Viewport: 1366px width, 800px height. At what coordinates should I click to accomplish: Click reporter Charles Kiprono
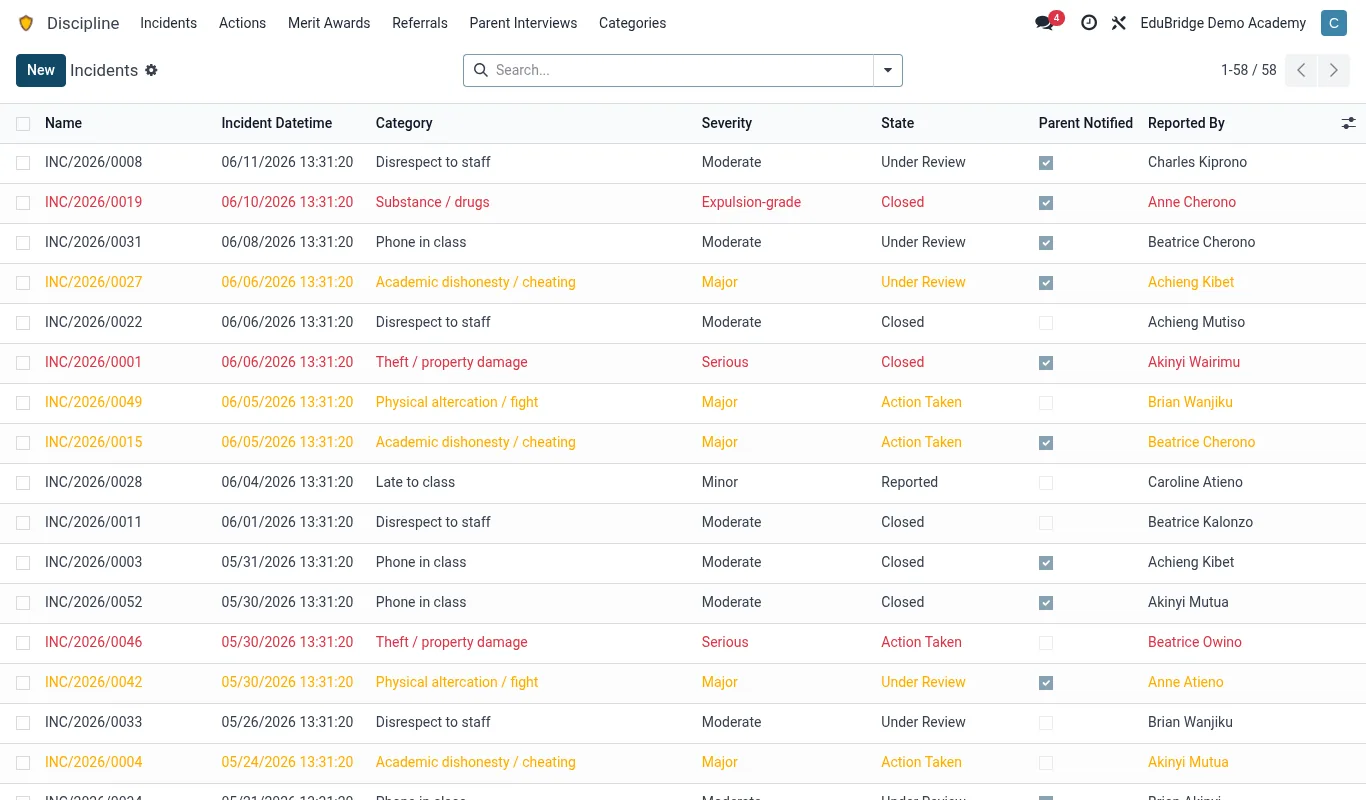pyautogui.click(x=1197, y=162)
